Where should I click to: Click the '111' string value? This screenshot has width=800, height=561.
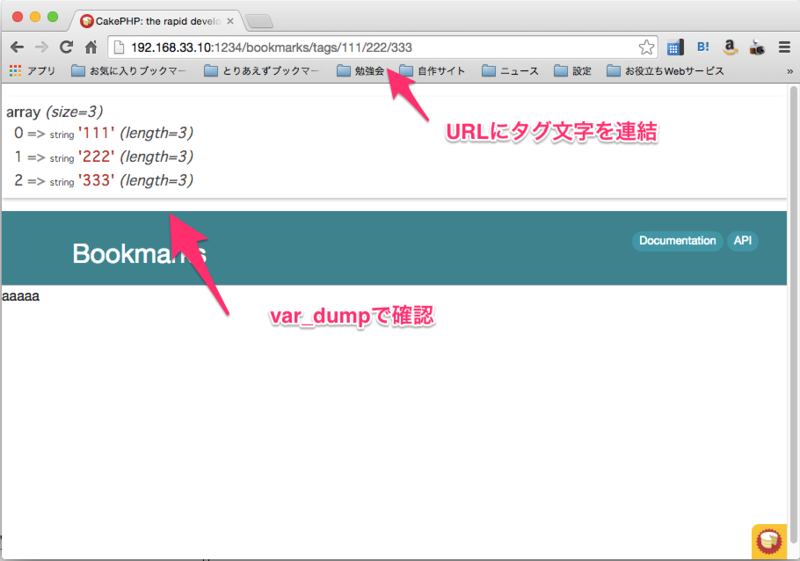tap(96, 133)
